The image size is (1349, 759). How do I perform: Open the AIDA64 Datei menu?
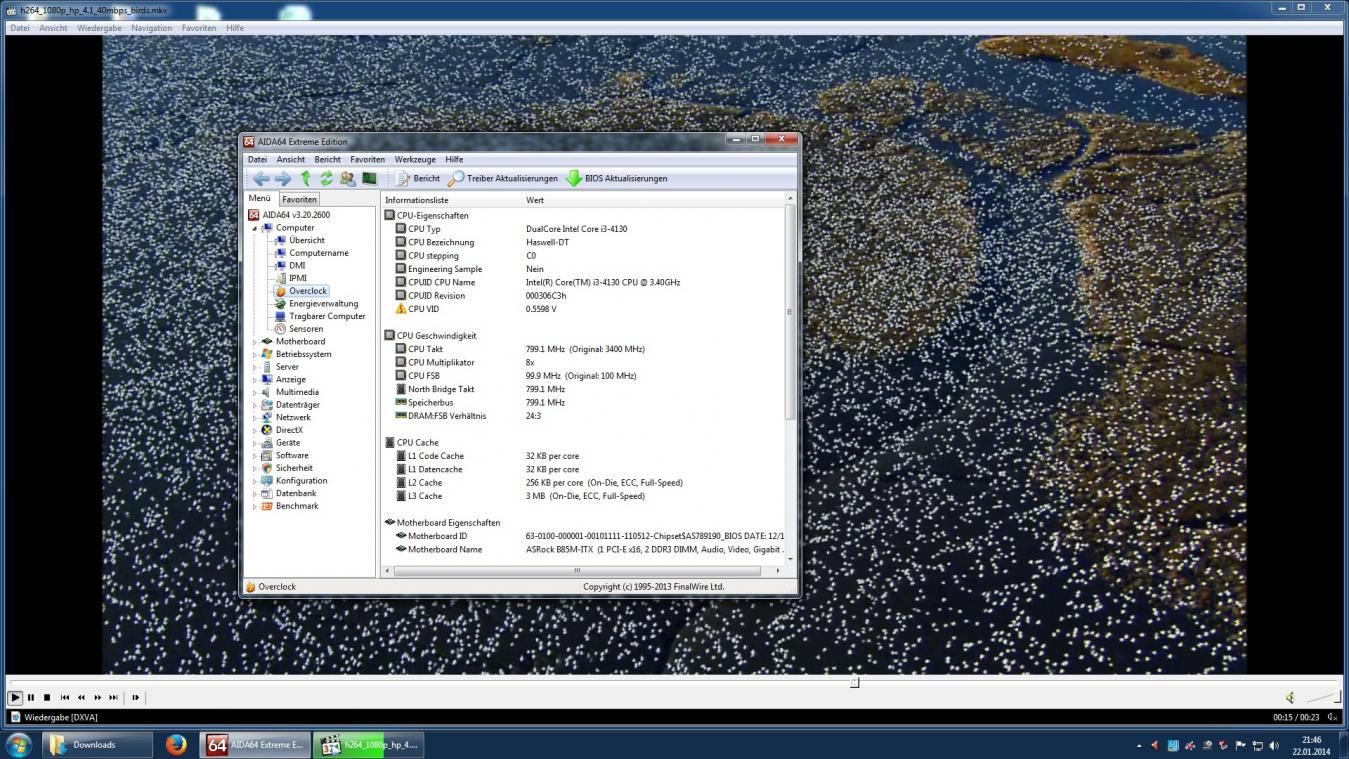click(257, 159)
